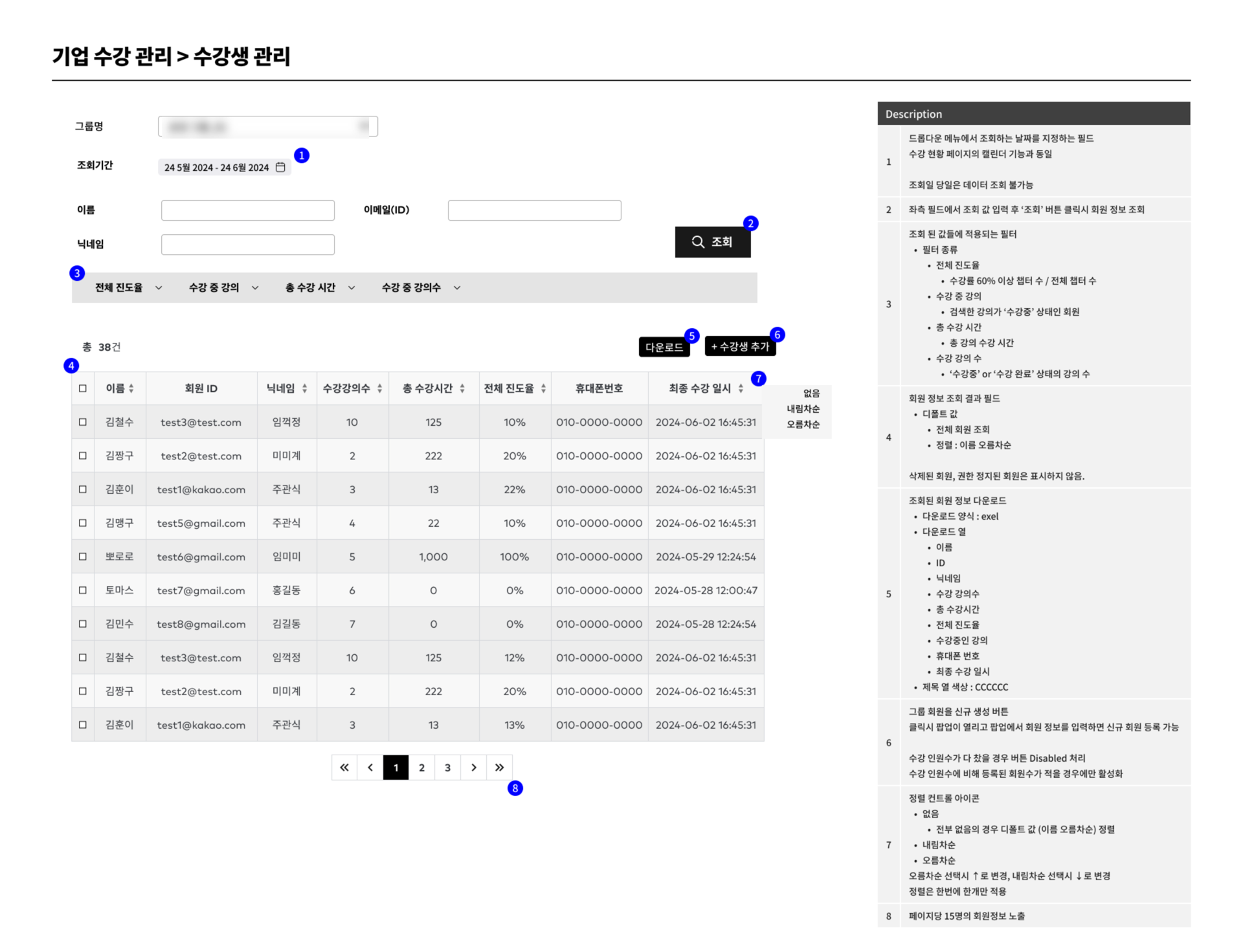Select 오름차순 sort option
Viewport: 1243px width, 952px height.
click(803, 425)
